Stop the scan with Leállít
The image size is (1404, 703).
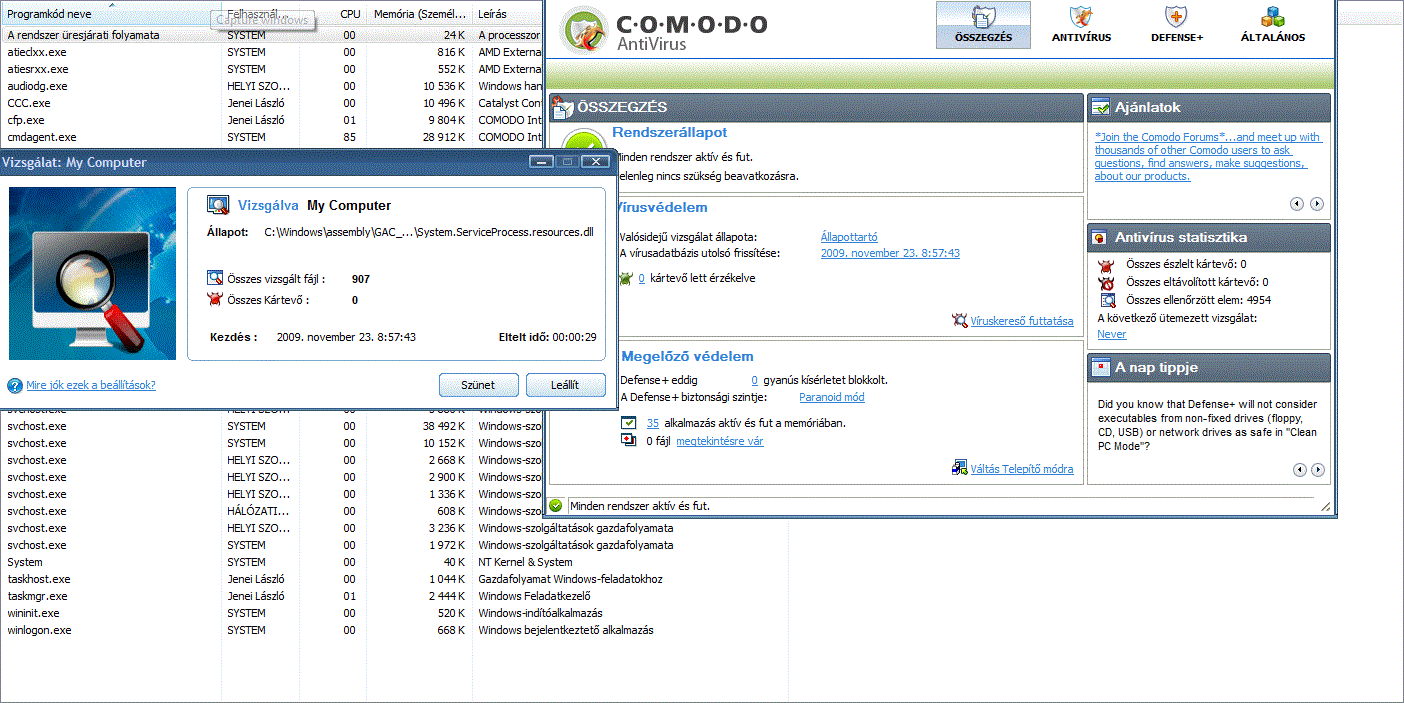point(565,385)
